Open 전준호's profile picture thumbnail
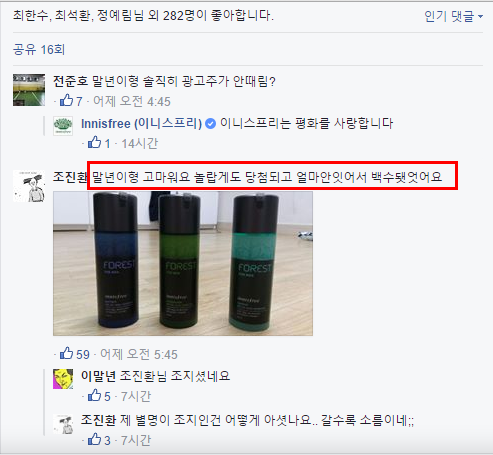493x455 pixels. click(29, 90)
